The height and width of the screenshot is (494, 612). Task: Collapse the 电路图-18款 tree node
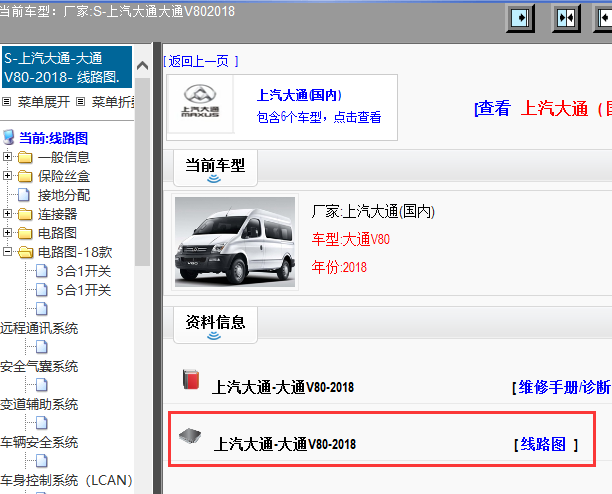click(x=7, y=251)
